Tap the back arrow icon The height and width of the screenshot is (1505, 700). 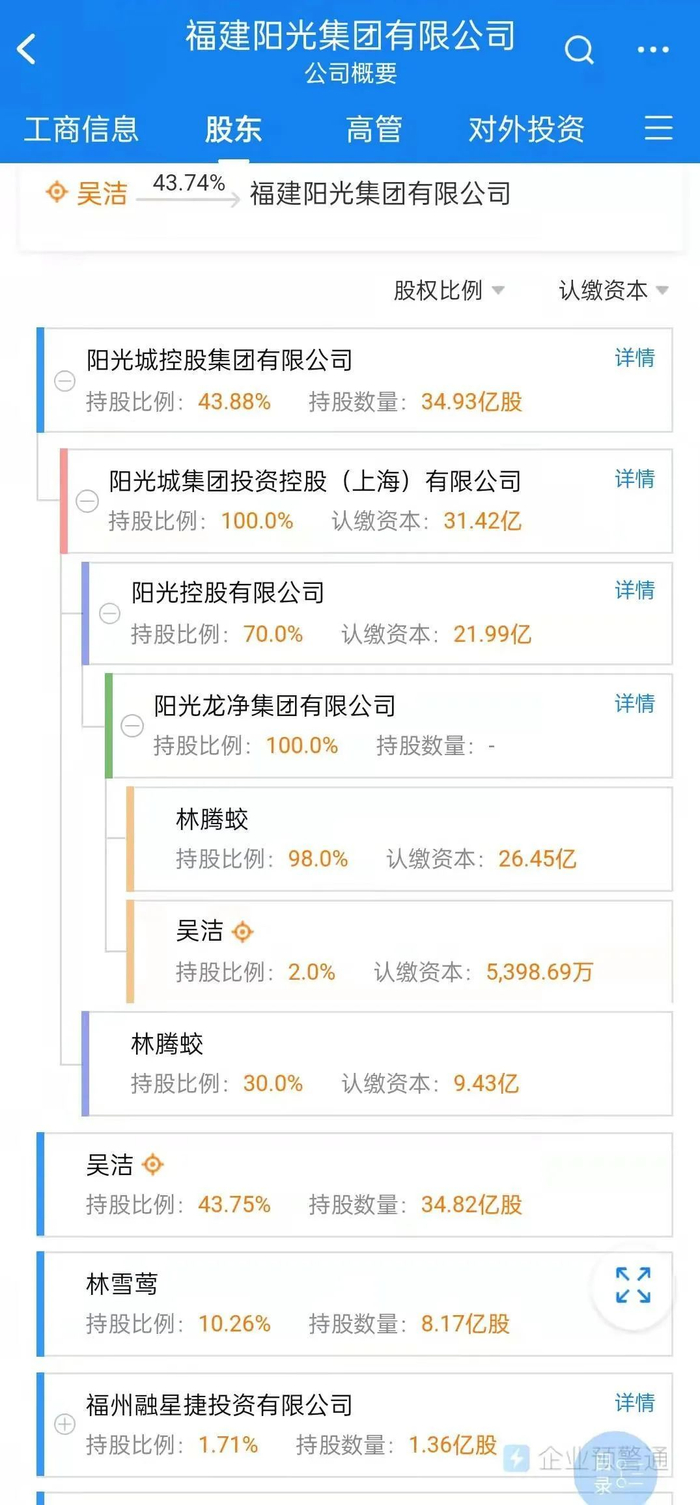coord(27,49)
